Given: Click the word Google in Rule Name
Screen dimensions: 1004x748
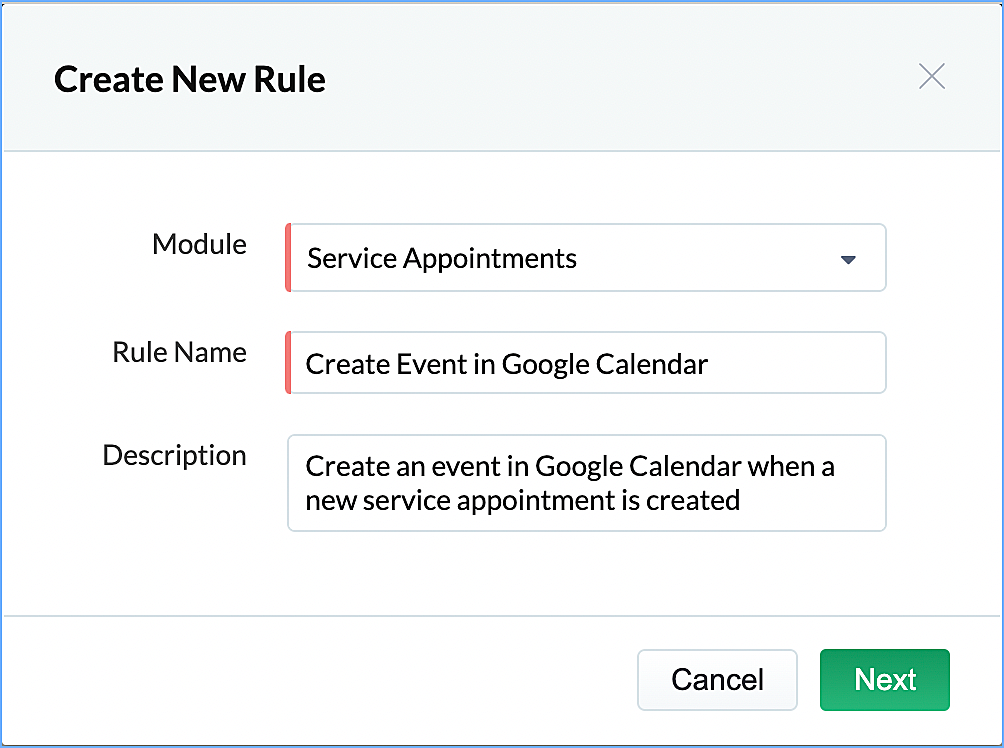Looking at the screenshot, I should [x=545, y=364].
